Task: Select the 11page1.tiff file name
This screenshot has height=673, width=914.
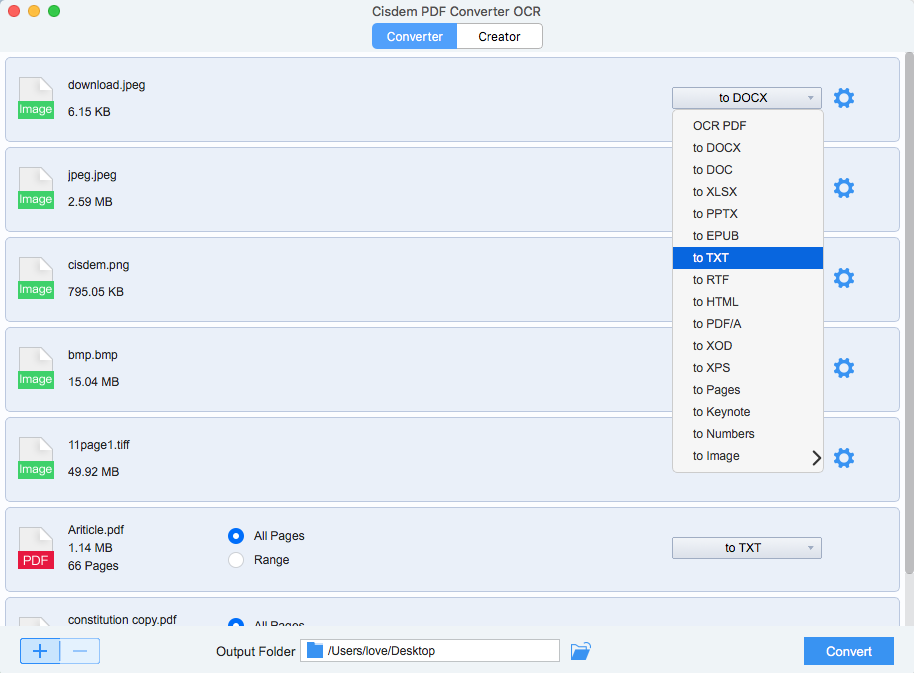Action: tap(99, 445)
